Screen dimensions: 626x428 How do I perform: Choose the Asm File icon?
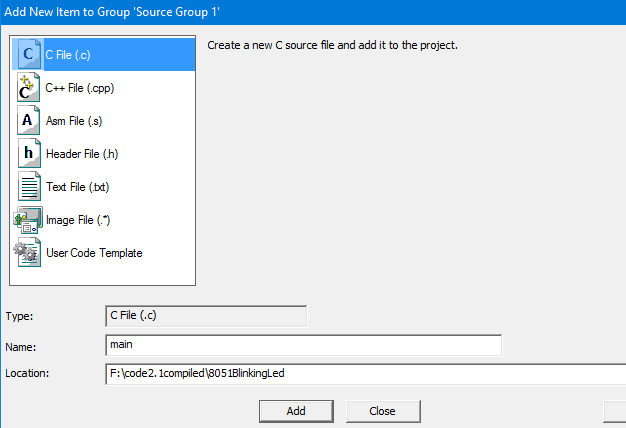[28, 120]
